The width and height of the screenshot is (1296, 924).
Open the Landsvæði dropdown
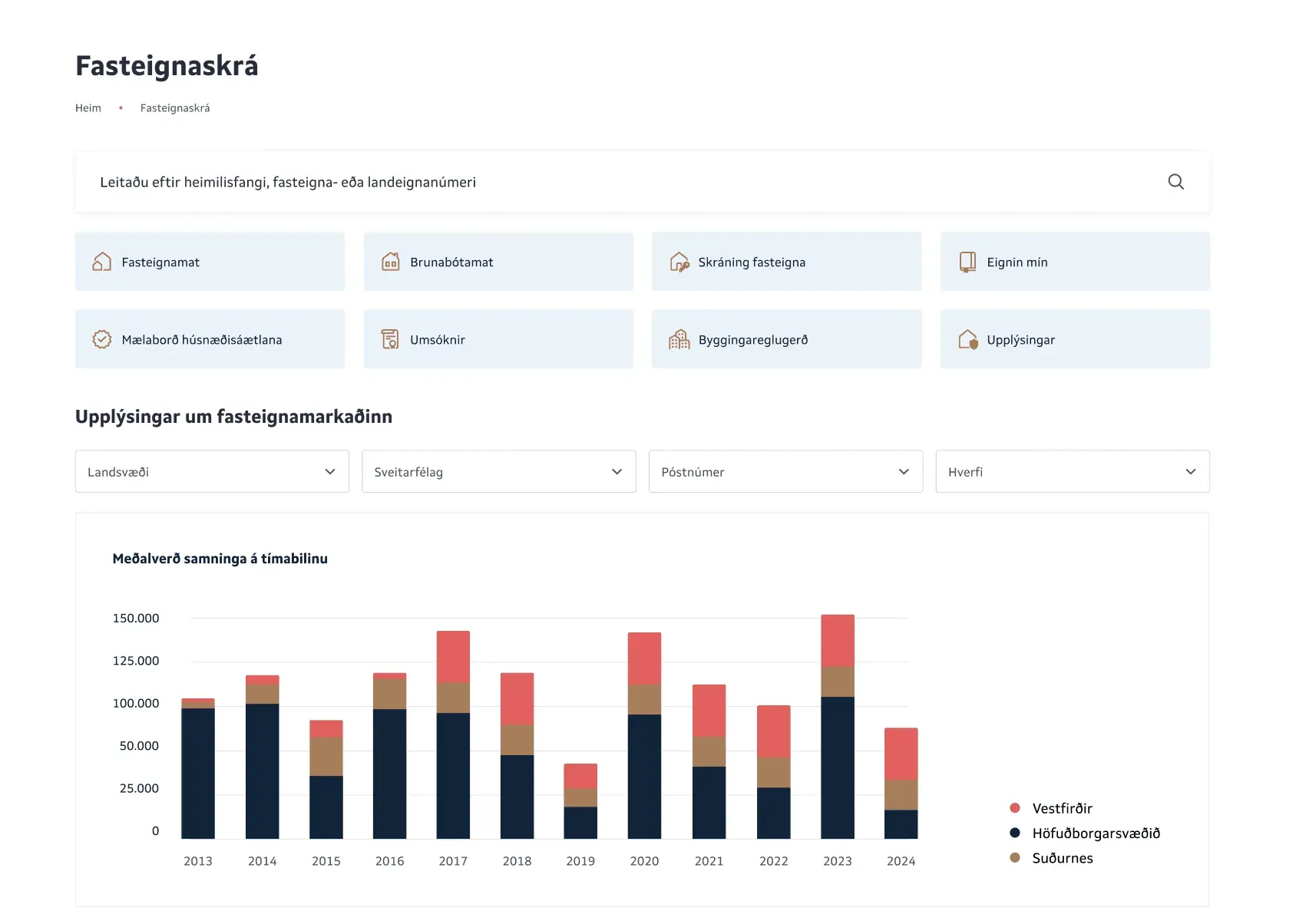212,471
